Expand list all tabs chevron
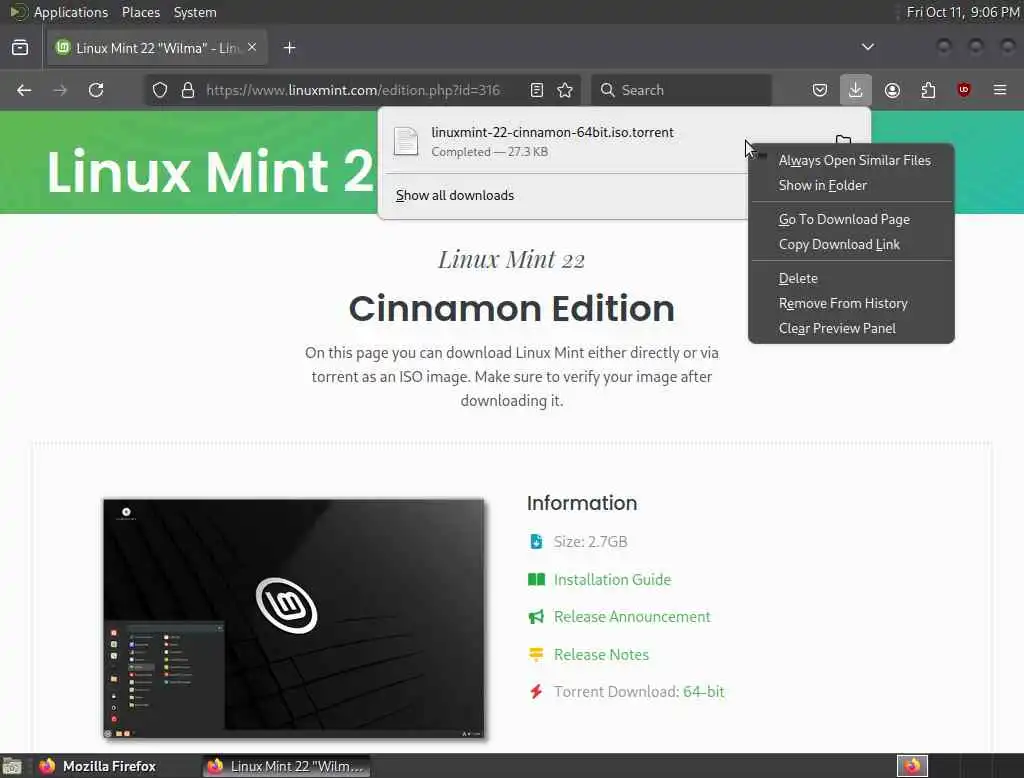The width and height of the screenshot is (1024, 778). [868, 47]
